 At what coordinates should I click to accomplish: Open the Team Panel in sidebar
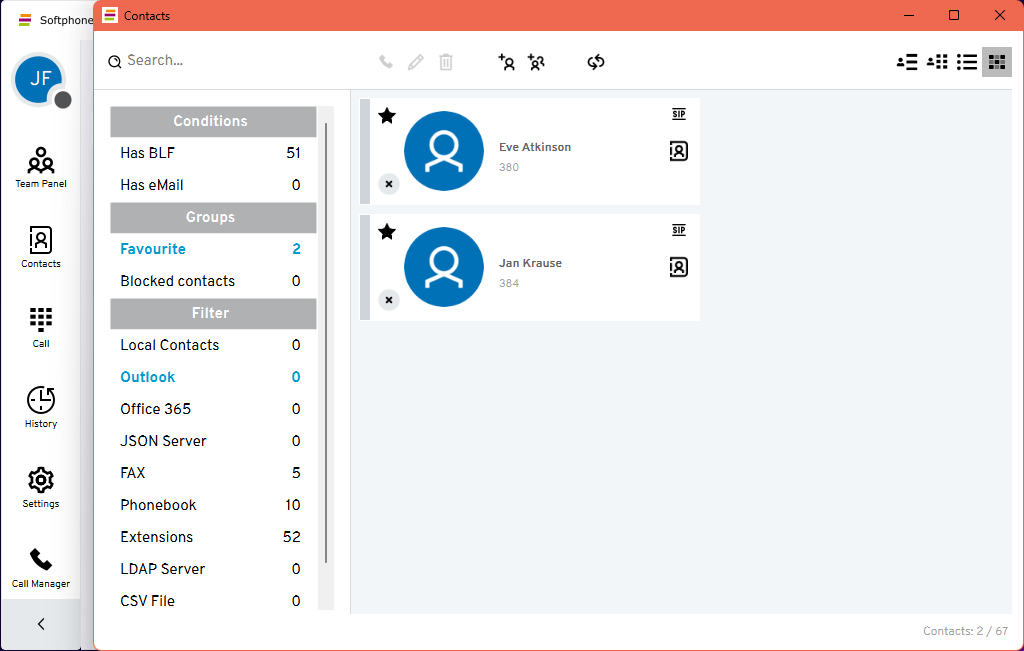[x=41, y=167]
